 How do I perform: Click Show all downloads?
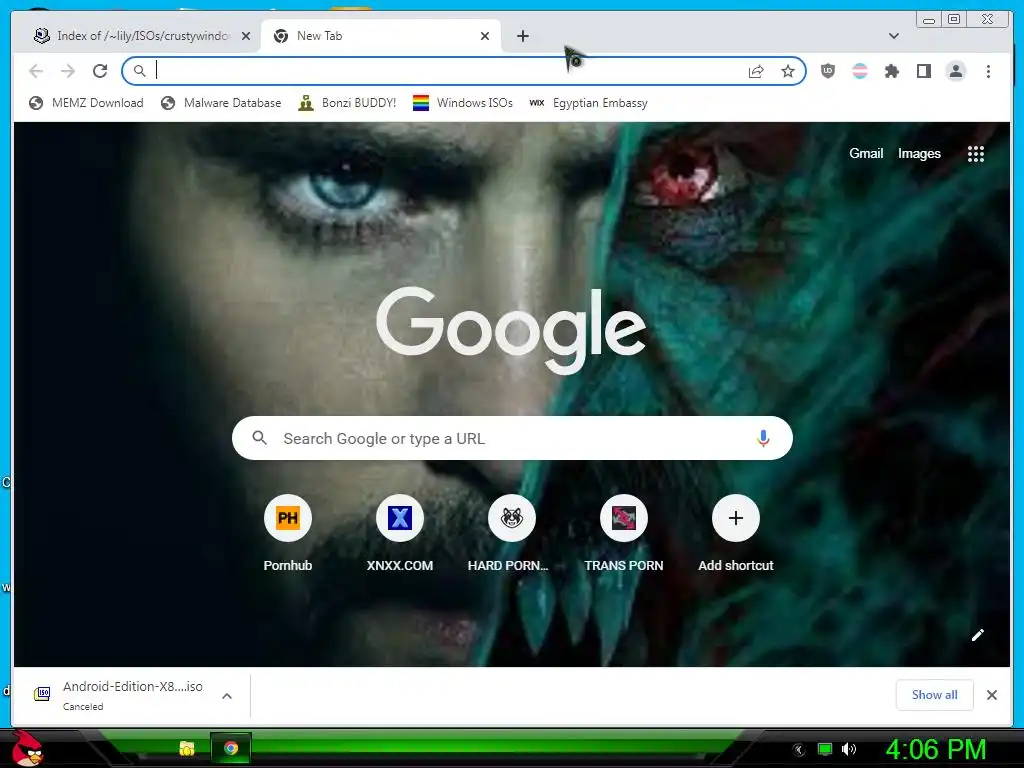click(x=934, y=695)
